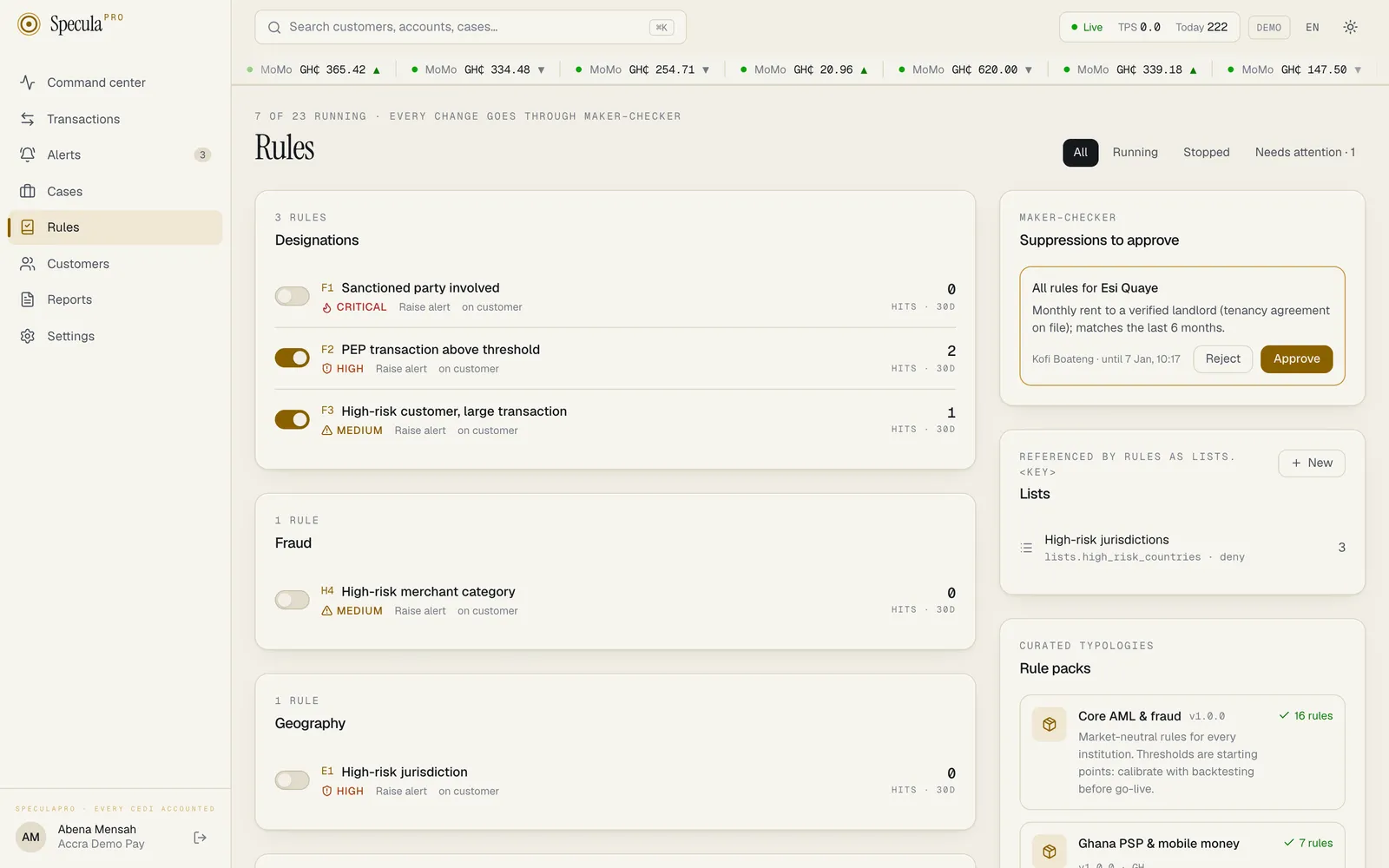Image resolution: width=1389 pixels, height=868 pixels.
Task: Filter rules by Stopped
Action: pos(1206,153)
